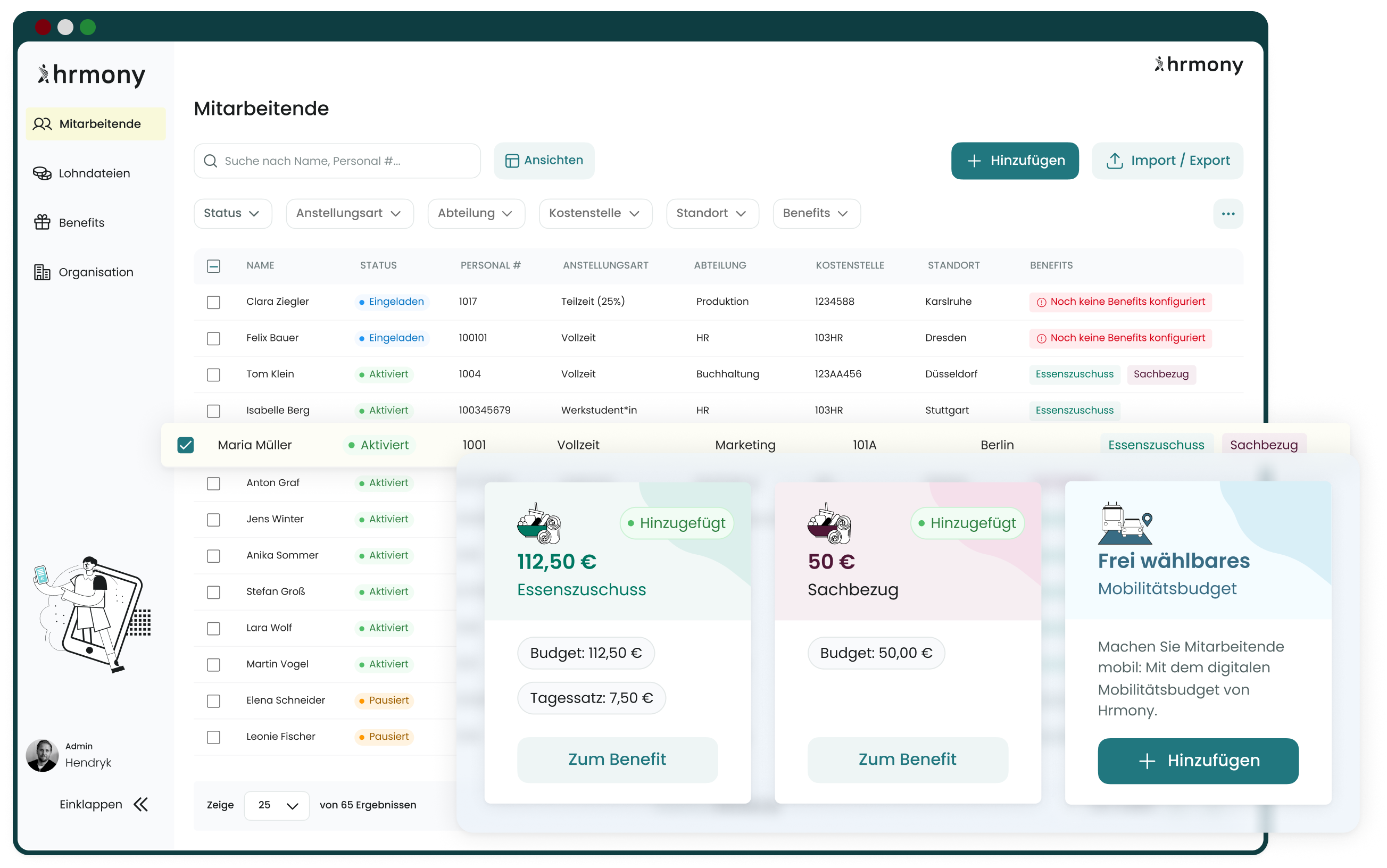Open the Status filter dropdown
Viewport: 1387px width, 868px height.
tap(232, 213)
